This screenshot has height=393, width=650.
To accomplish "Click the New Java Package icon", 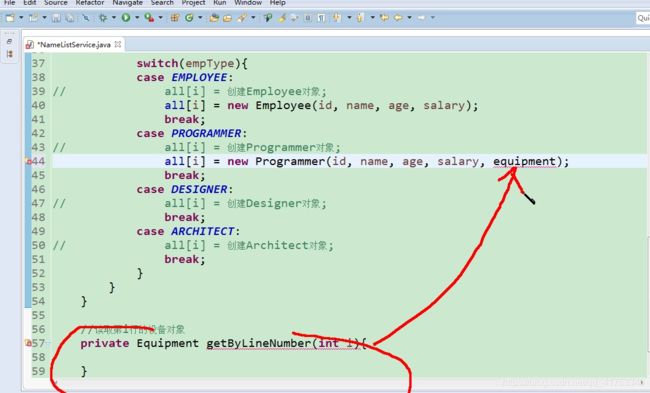I will (175, 18).
